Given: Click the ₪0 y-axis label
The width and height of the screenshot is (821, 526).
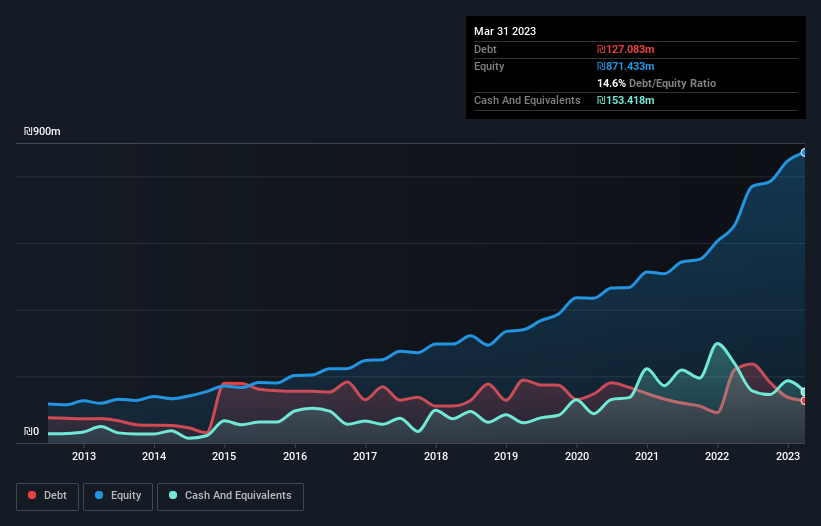Looking at the screenshot, I should coord(32,432).
